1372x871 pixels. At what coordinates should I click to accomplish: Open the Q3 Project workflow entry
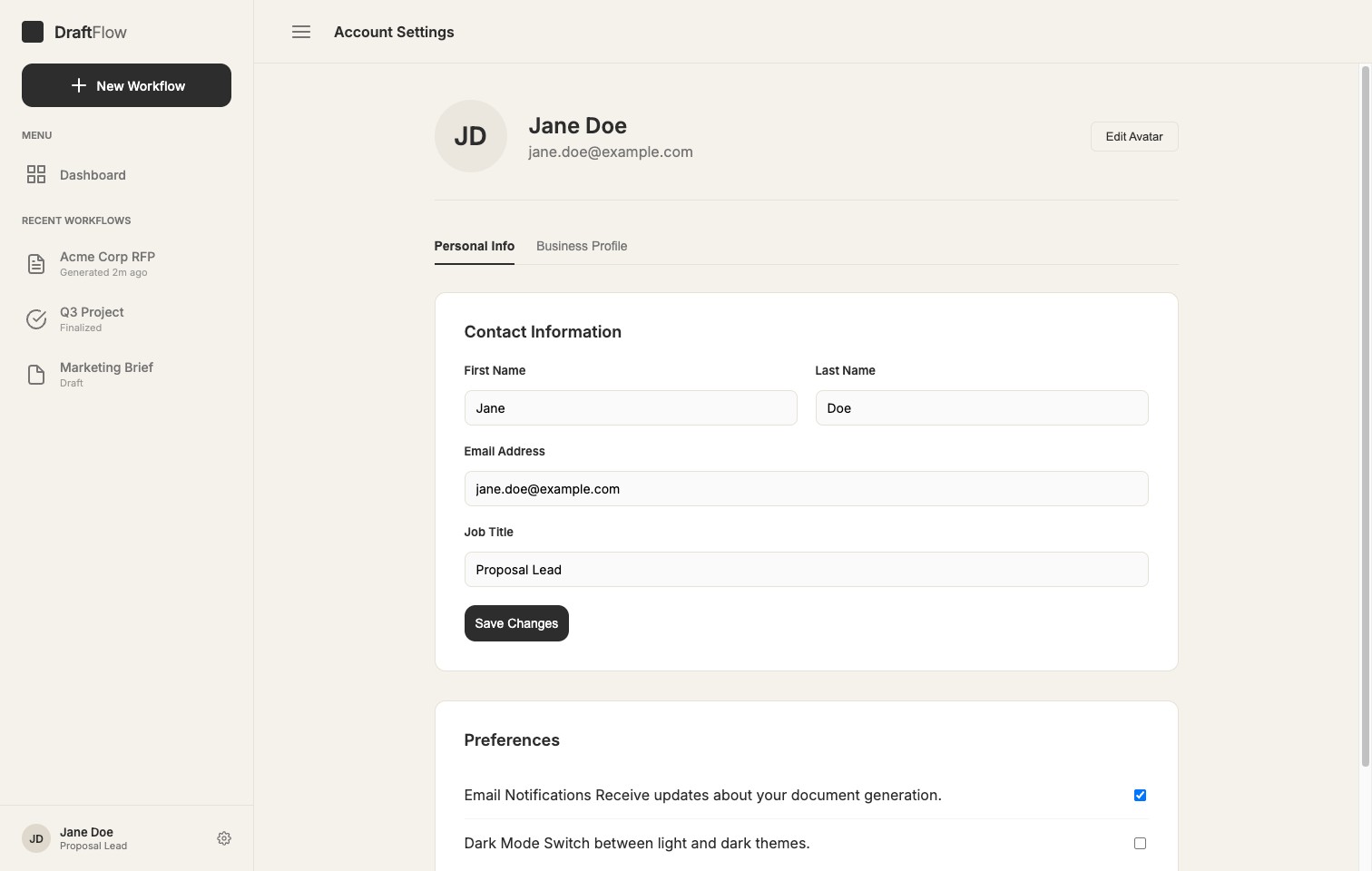(91, 318)
